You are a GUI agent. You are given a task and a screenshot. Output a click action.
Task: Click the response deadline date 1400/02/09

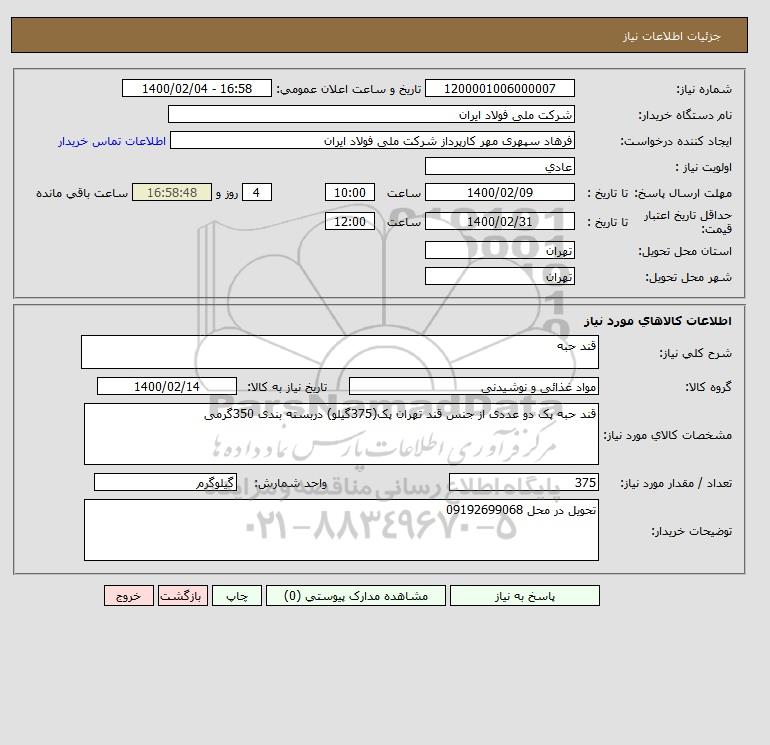tap(500, 193)
